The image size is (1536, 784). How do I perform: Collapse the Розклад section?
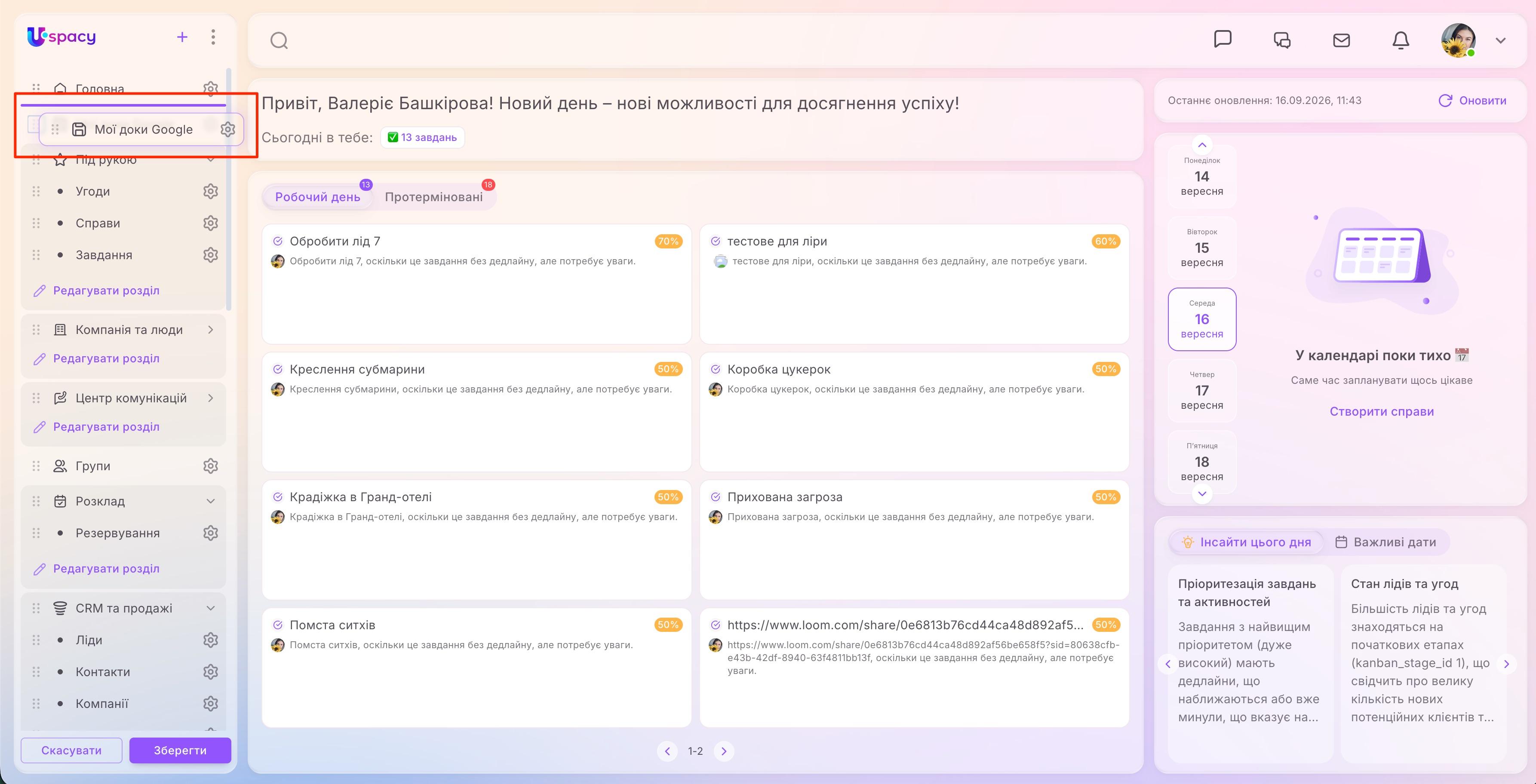click(210, 502)
